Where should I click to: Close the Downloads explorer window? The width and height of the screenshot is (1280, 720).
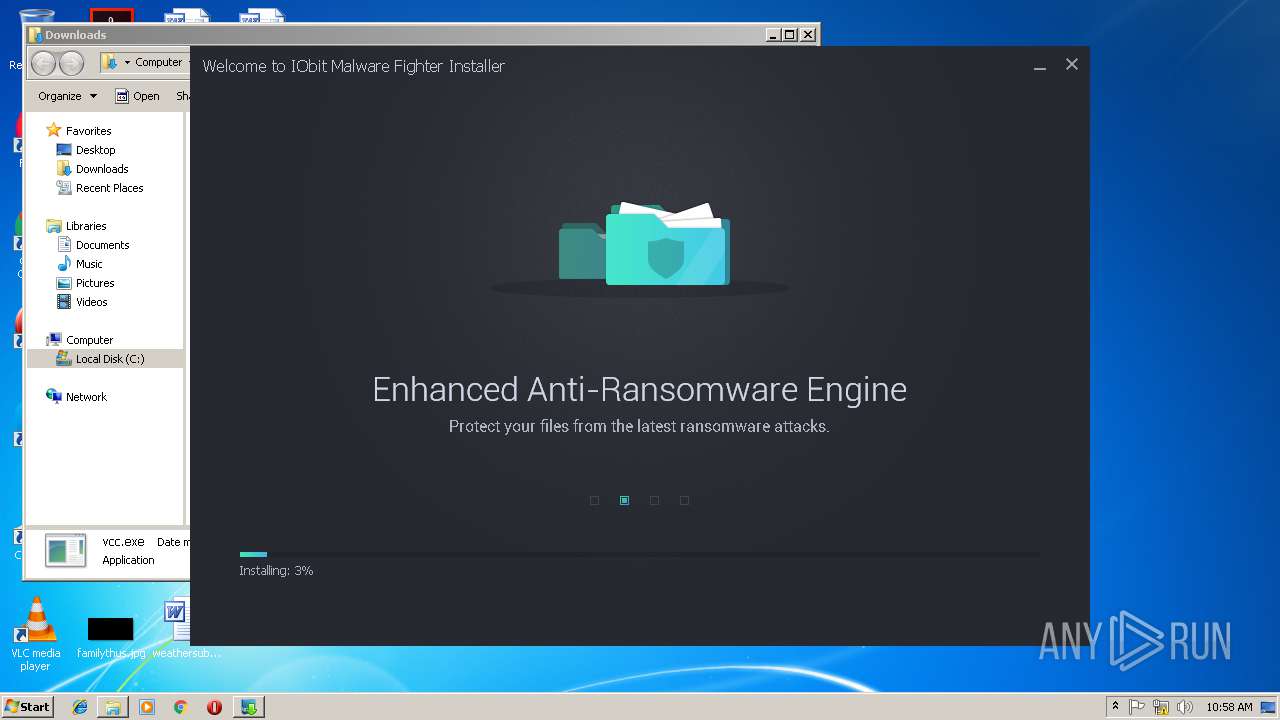click(x=808, y=35)
